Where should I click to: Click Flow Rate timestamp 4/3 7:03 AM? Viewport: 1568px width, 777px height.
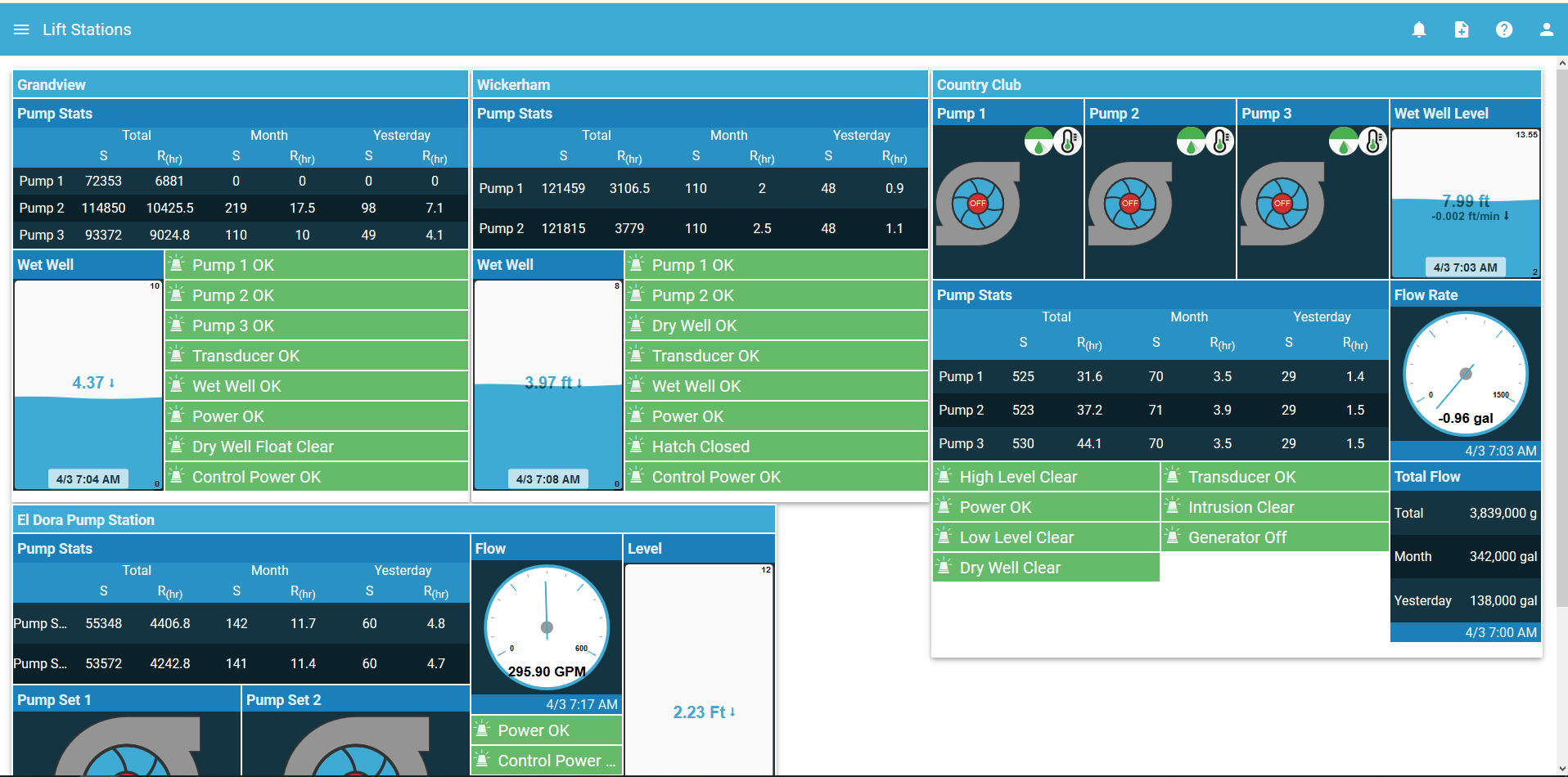pyautogui.click(x=1501, y=451)
